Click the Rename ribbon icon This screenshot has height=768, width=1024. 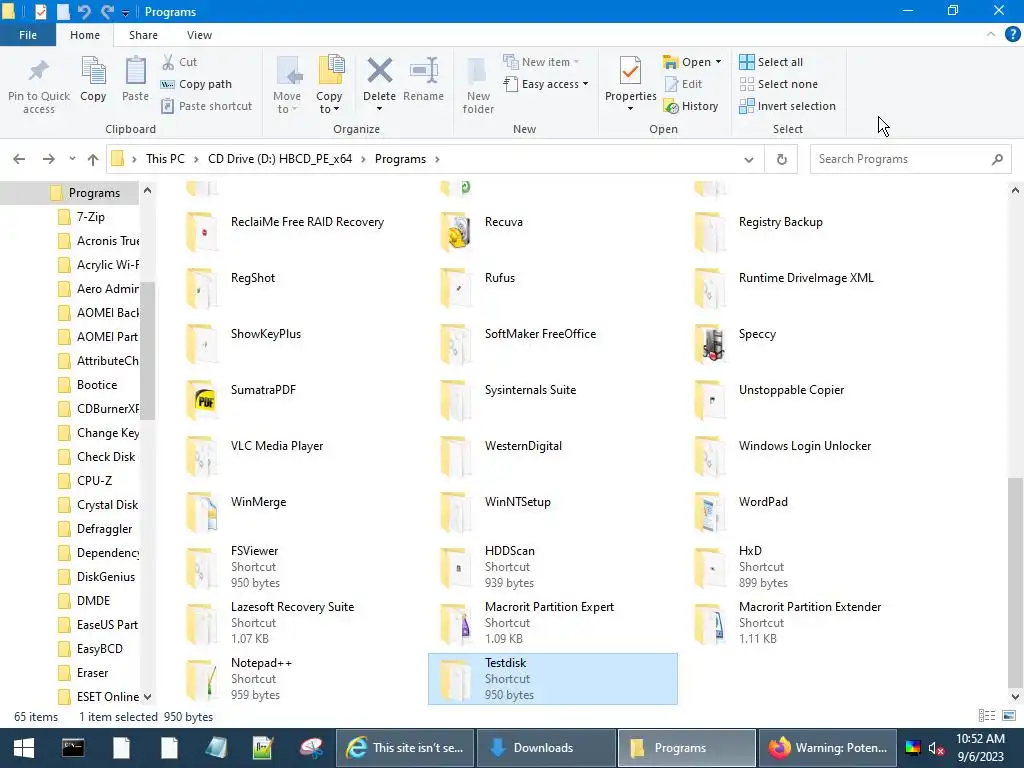pyautogui.click(x=424, y=71)
